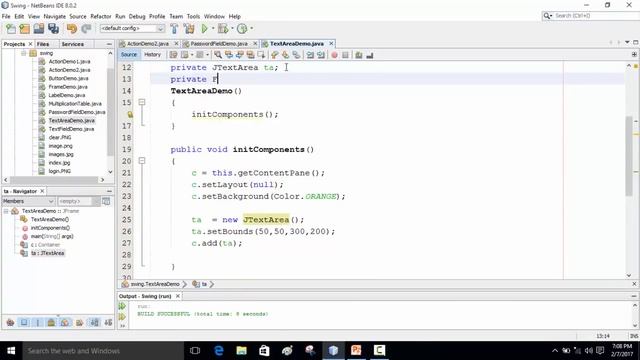Open Edge browser from the taskbar
Screen dimensions: 640x360
pyautogui.click(x=219, y=351)
